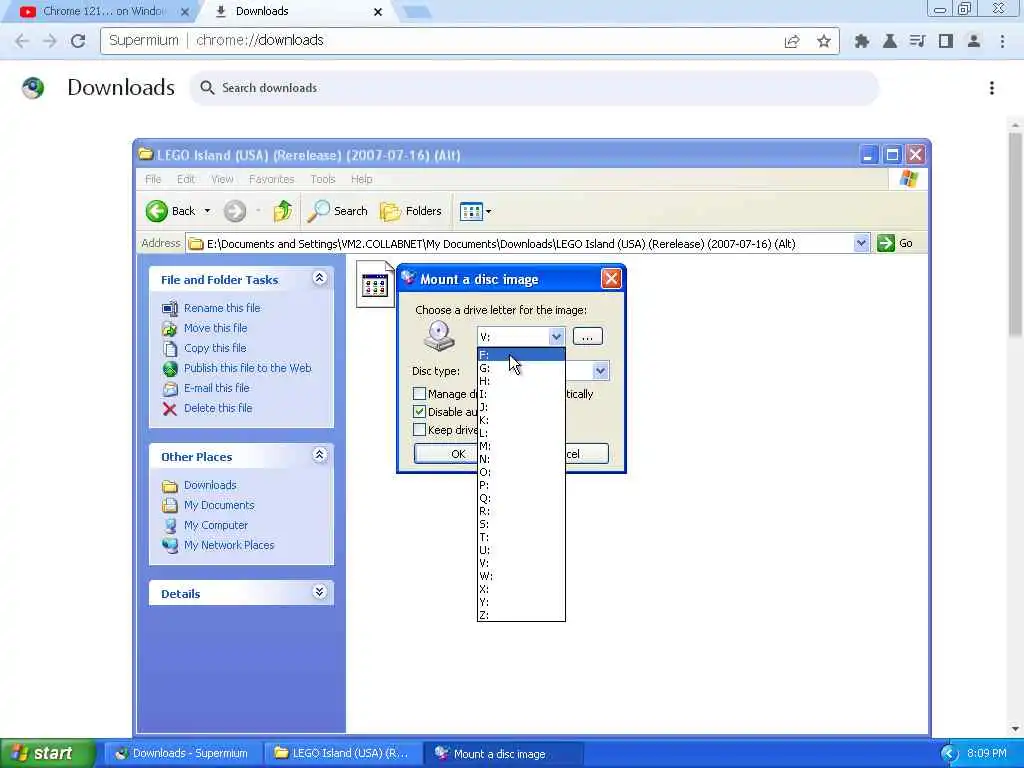Collapse the Other Places panel
The image size is (1024, 768).
[319, 455]
